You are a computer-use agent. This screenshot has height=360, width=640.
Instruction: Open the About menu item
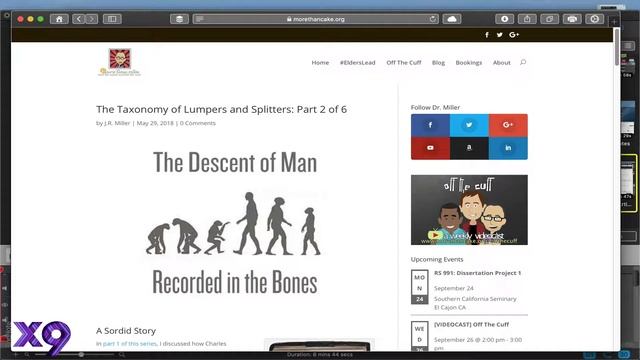502,62
